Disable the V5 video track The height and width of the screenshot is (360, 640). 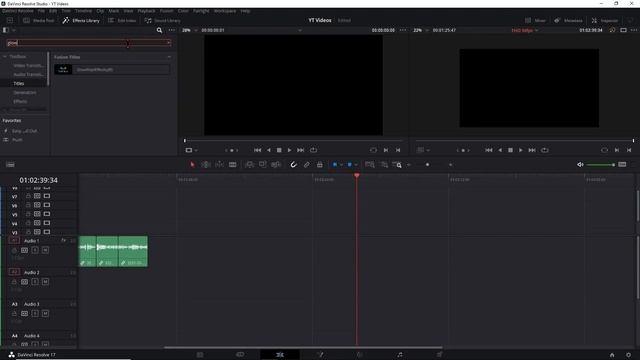(x=47, y=214)
